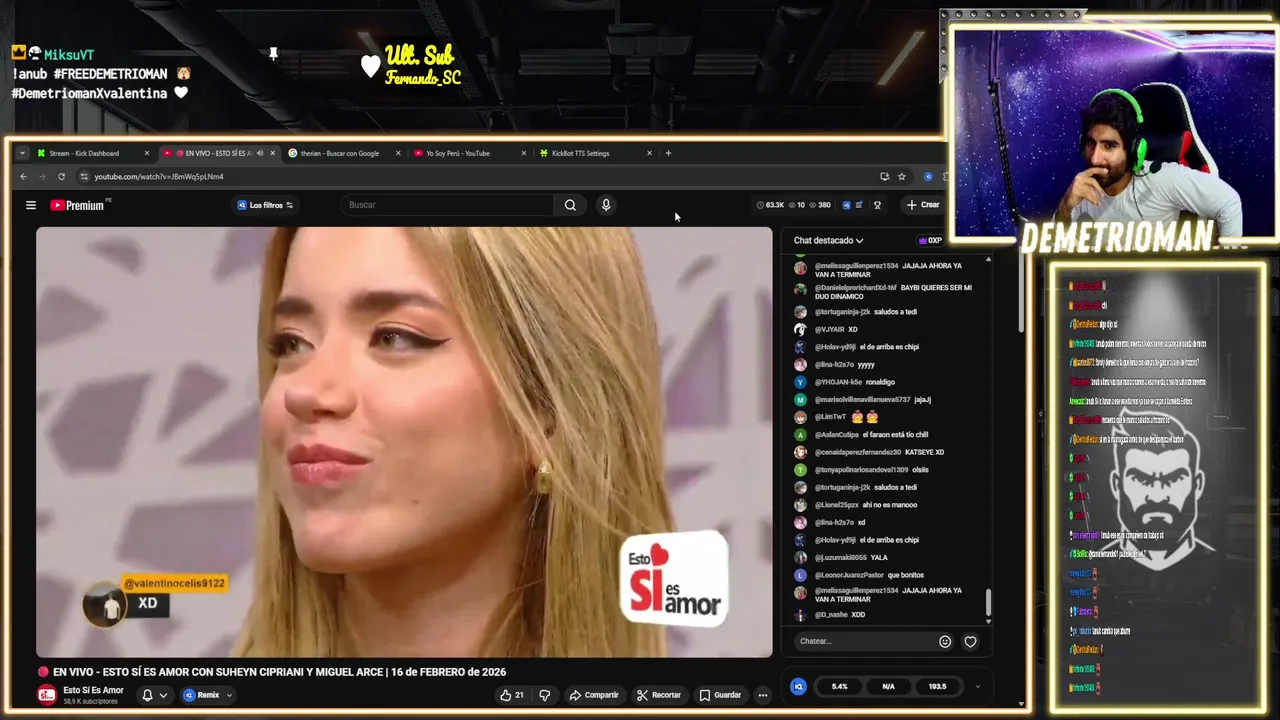1280x720 pixels.
Task: Click chat user @D_nashe
Action: (831, 615)
